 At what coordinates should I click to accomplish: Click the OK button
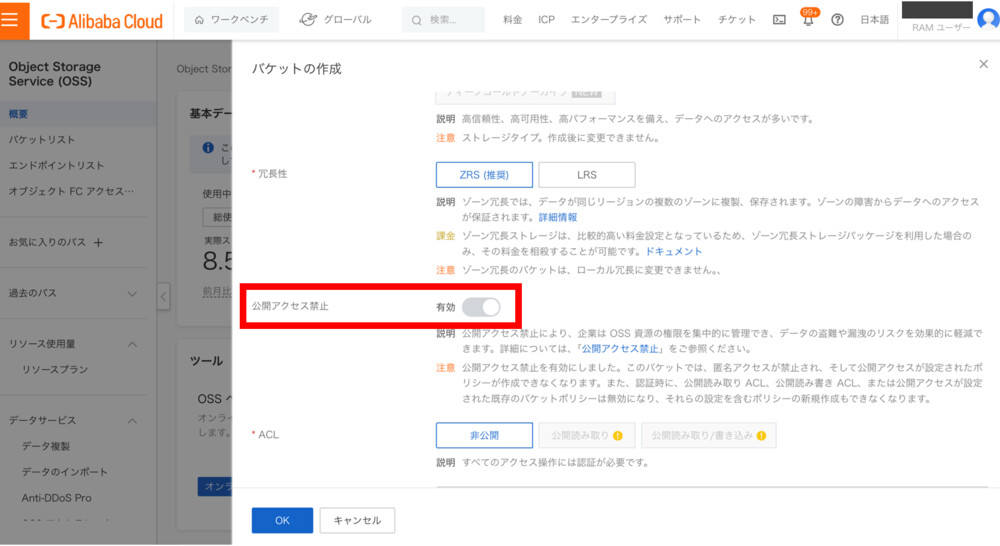tap(282, 520)
